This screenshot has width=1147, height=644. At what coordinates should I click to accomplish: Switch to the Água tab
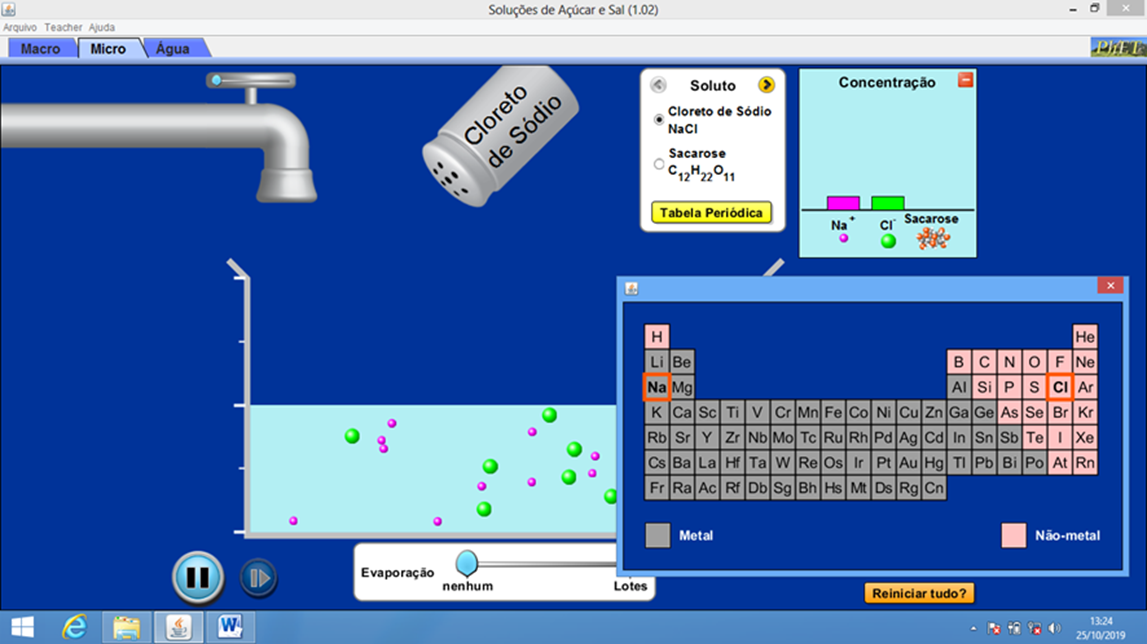click(173, 48)
